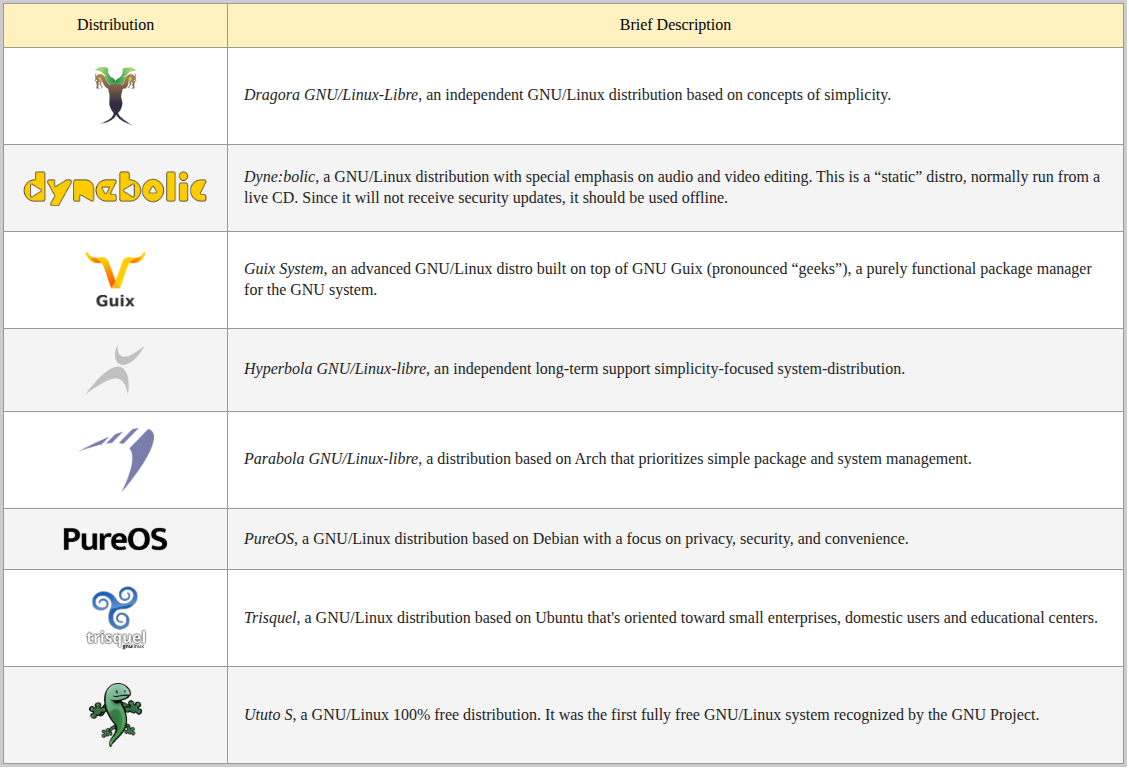Click the italic Hyperbola GNU/Linux-libre name
1129x768 pixels.
335,369
